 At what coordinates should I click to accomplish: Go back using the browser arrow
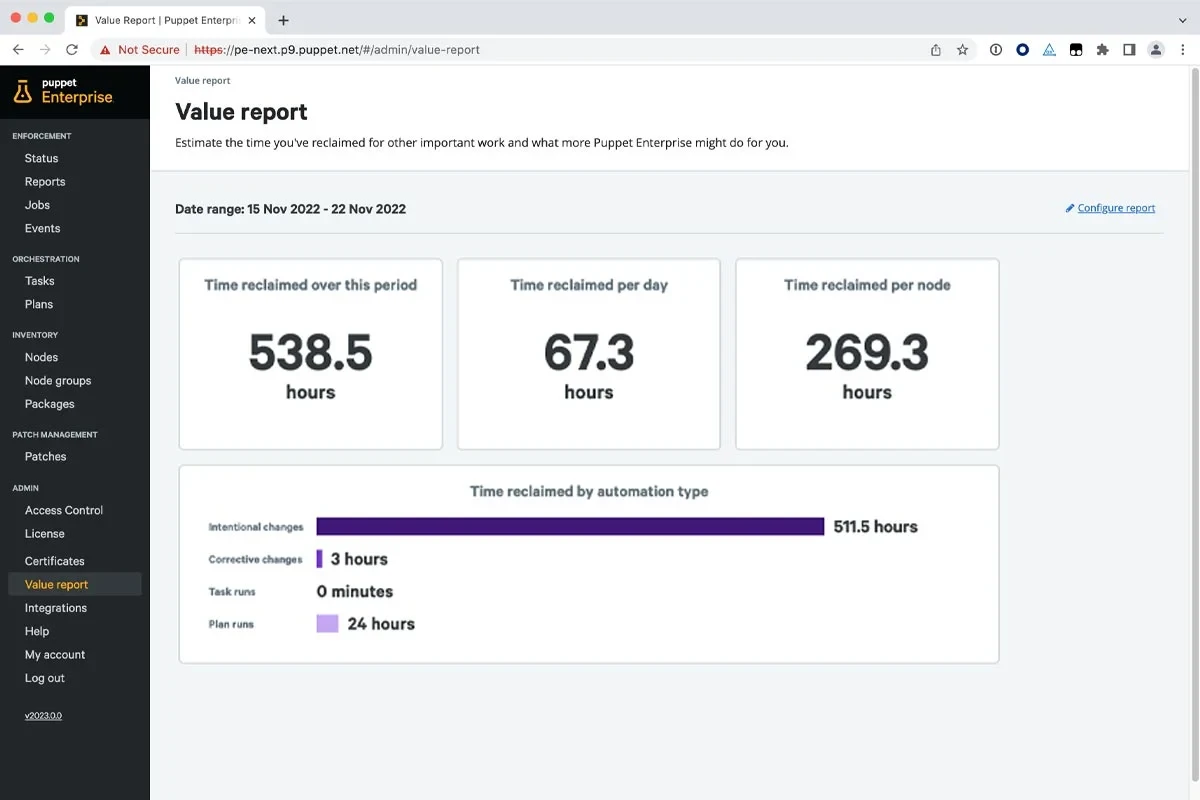(x=18, y=49)
